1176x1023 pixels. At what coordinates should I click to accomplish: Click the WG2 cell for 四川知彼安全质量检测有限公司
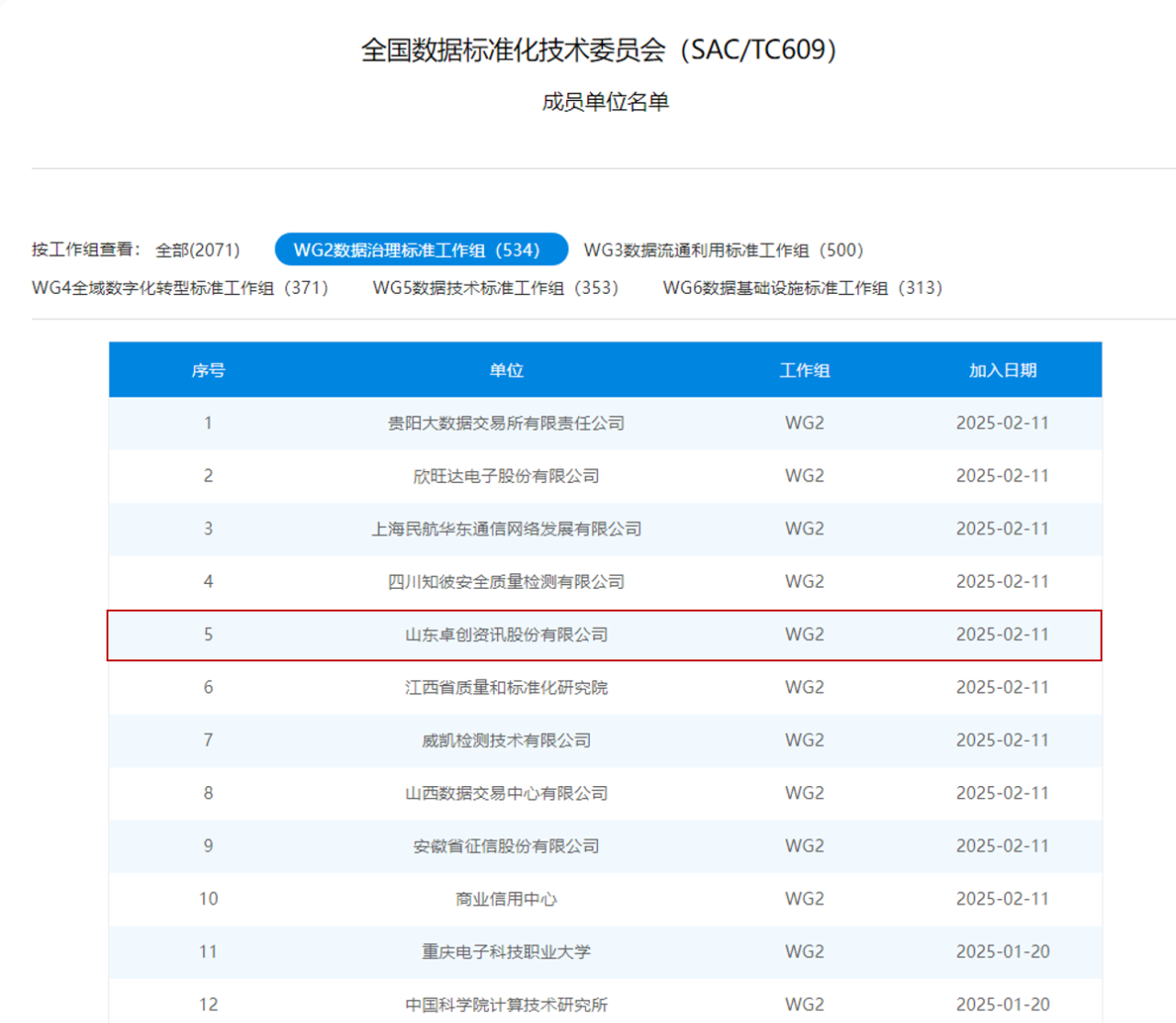coord(805,581)
